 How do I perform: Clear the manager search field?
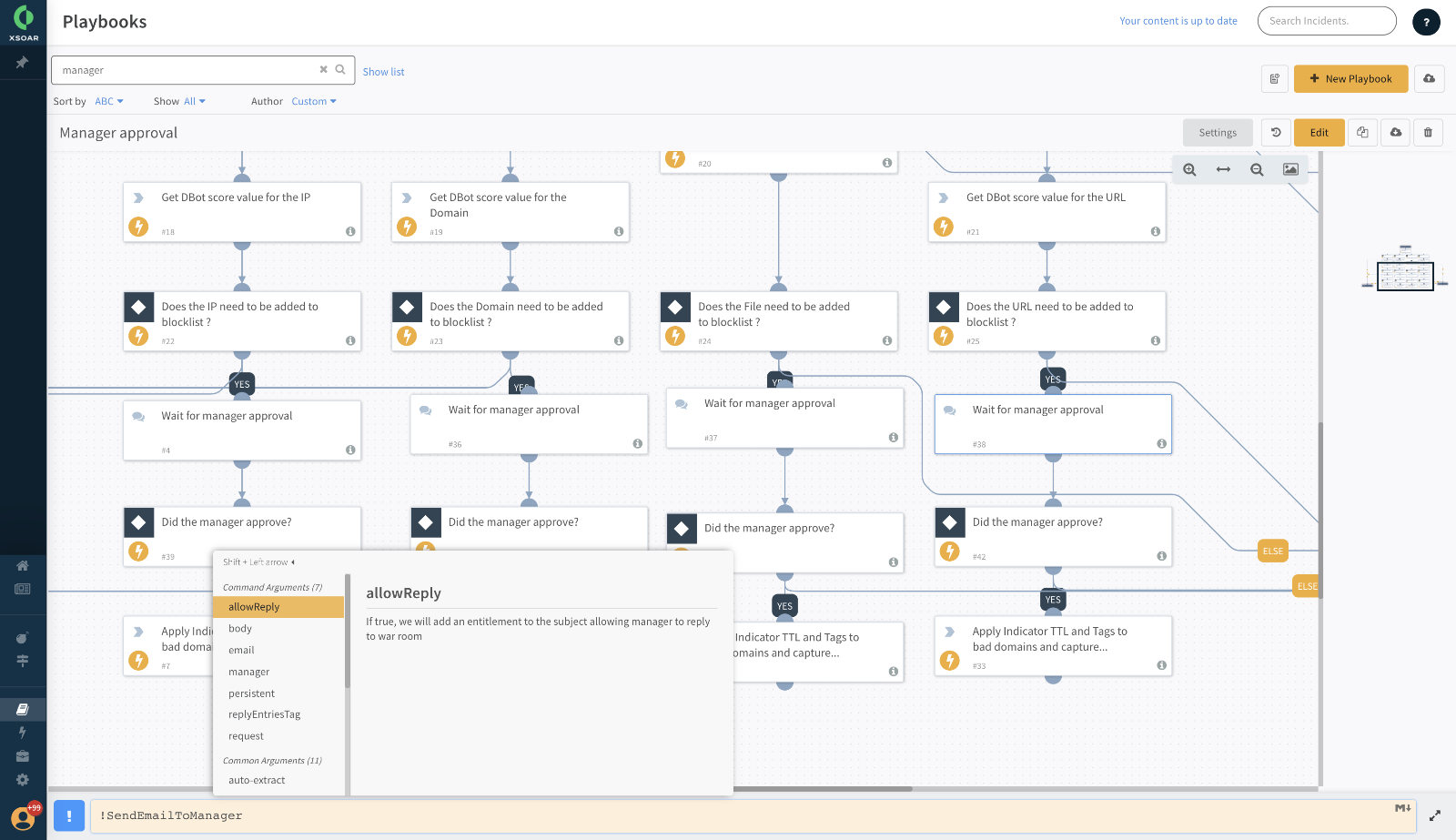[324, 69]
